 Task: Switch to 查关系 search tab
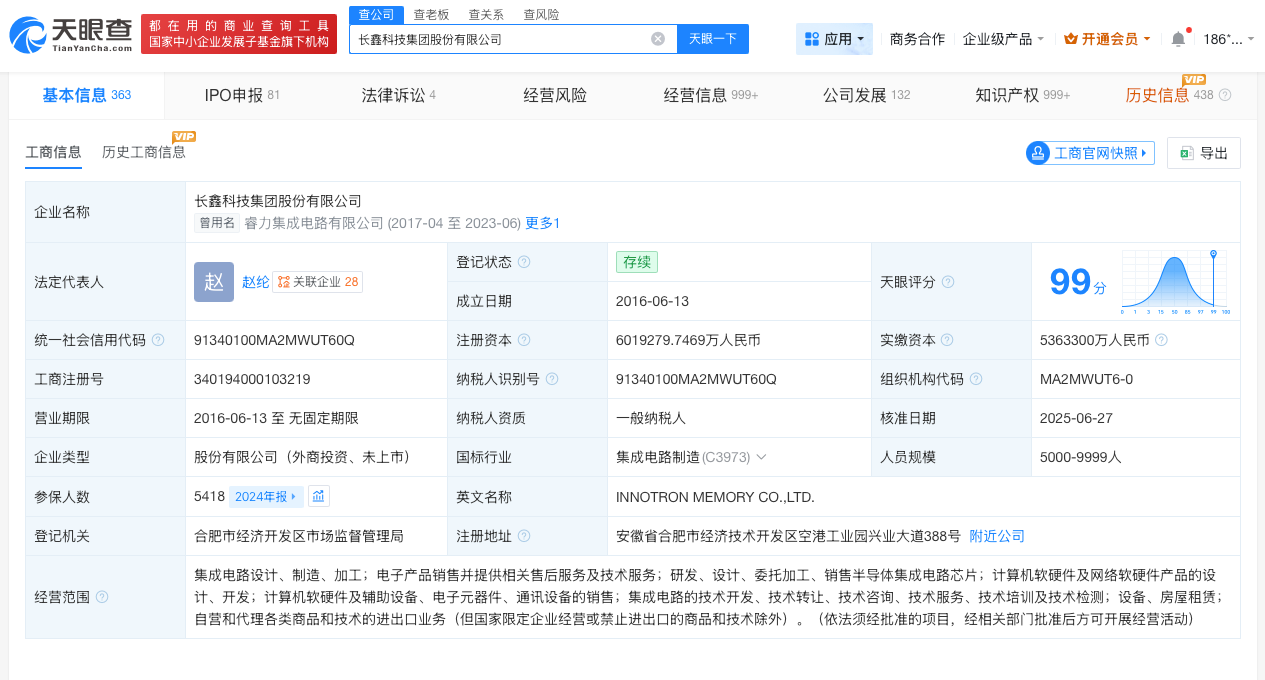[x=486, y=14]
